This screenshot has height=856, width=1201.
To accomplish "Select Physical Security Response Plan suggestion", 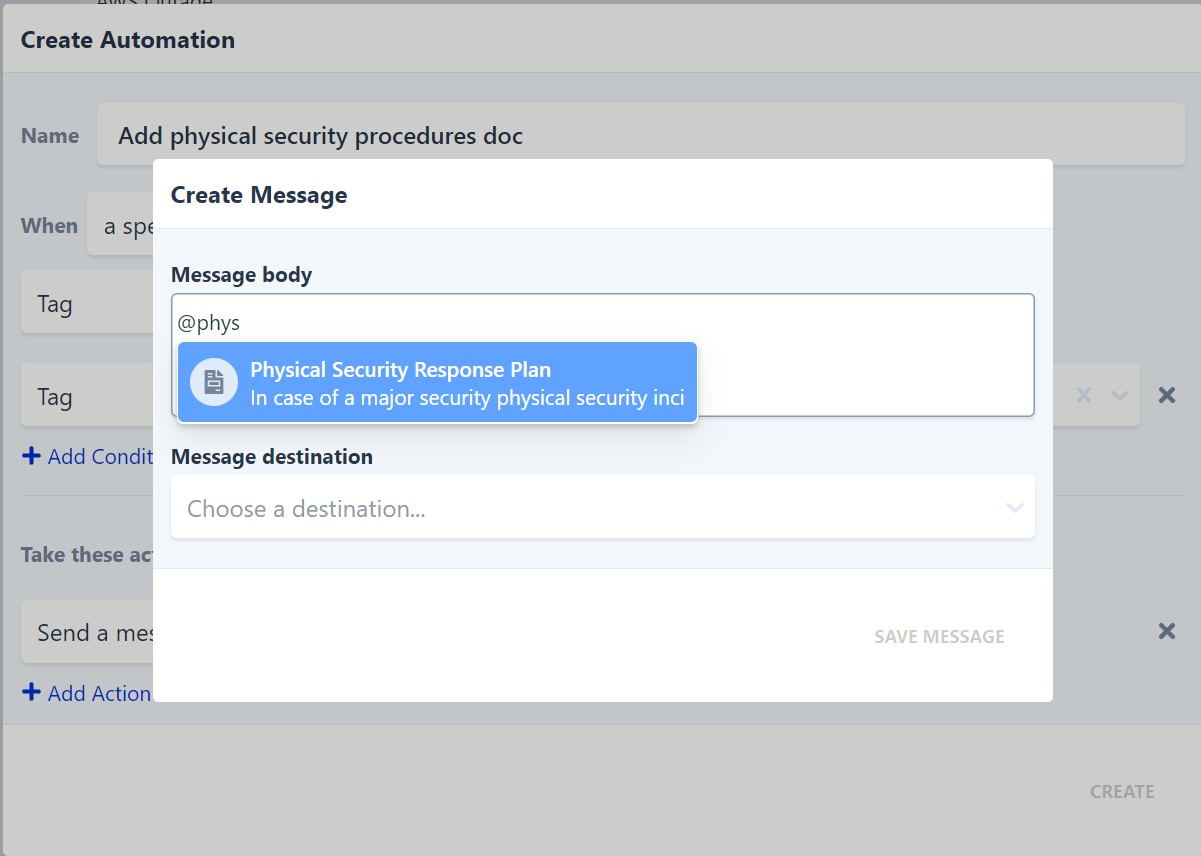I will 437,383.
